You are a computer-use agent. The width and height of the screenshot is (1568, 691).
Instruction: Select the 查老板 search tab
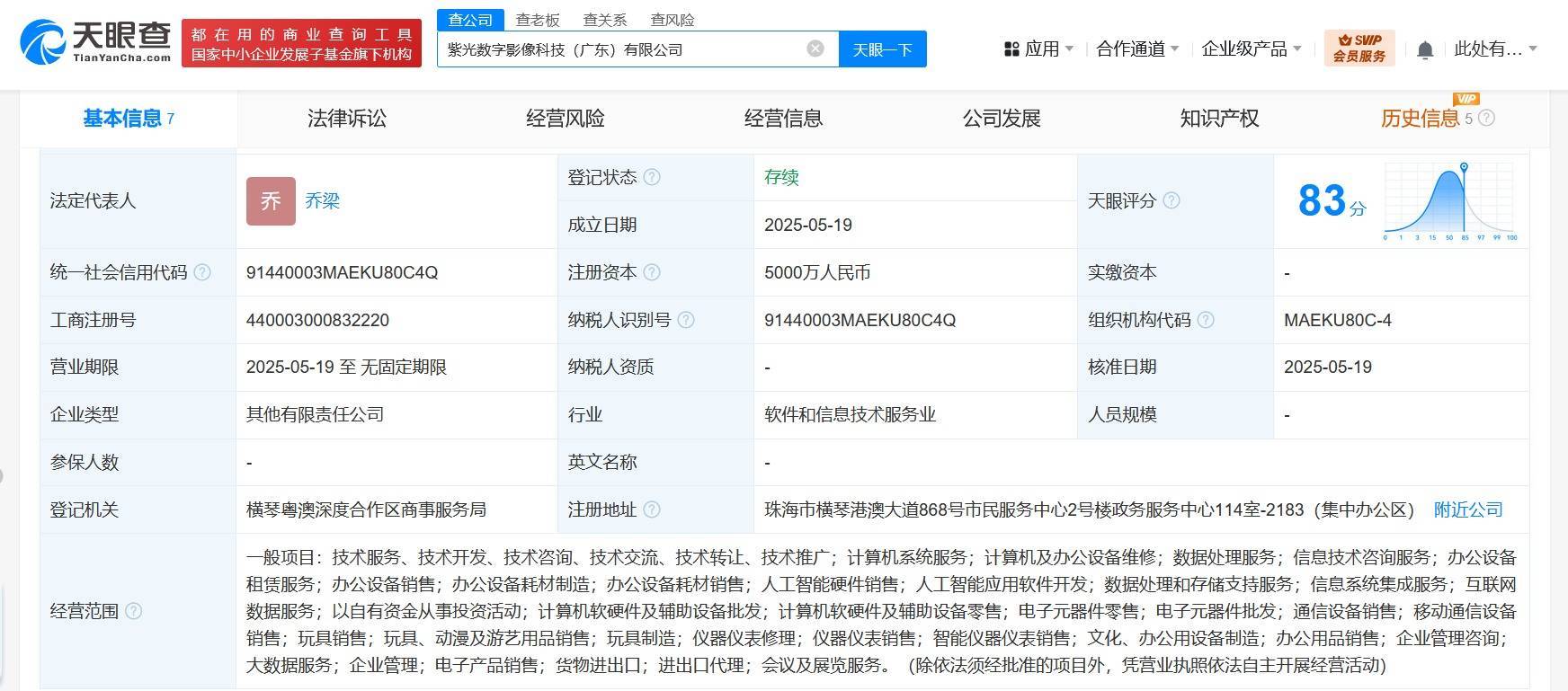[x=538, y=20]
